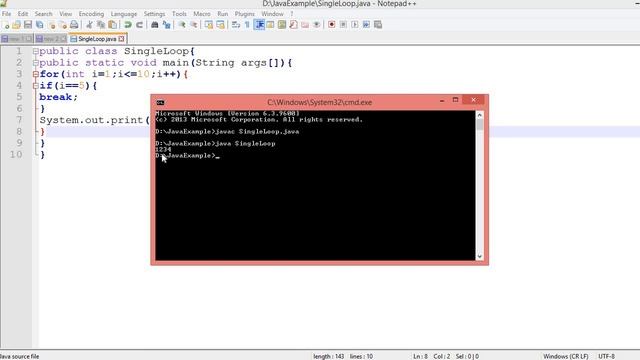Viewport: 640px width, 360px height.
Task: Open the Replace dialog toolbar icon
Action: click(167, 25)
